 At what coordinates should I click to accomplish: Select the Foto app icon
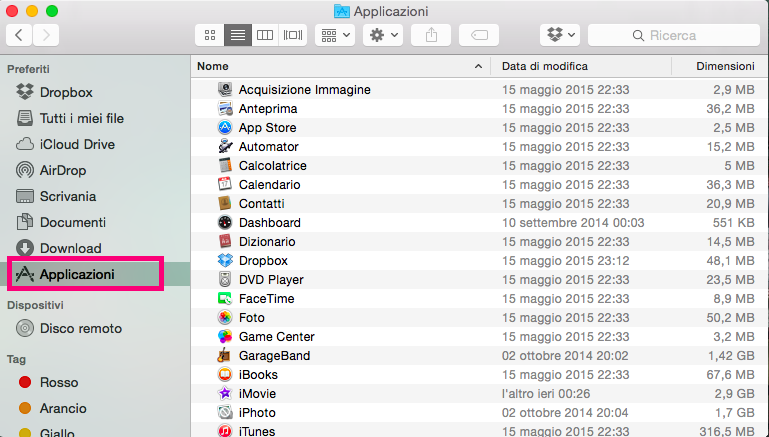225,317
